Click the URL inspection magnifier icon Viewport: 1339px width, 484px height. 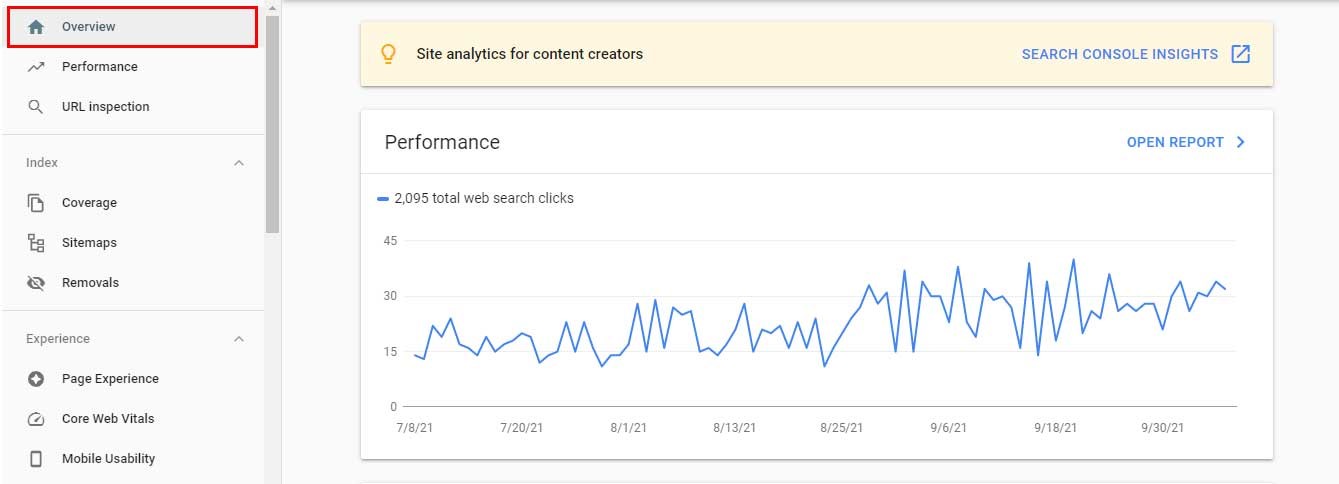(x=36, y=107)
